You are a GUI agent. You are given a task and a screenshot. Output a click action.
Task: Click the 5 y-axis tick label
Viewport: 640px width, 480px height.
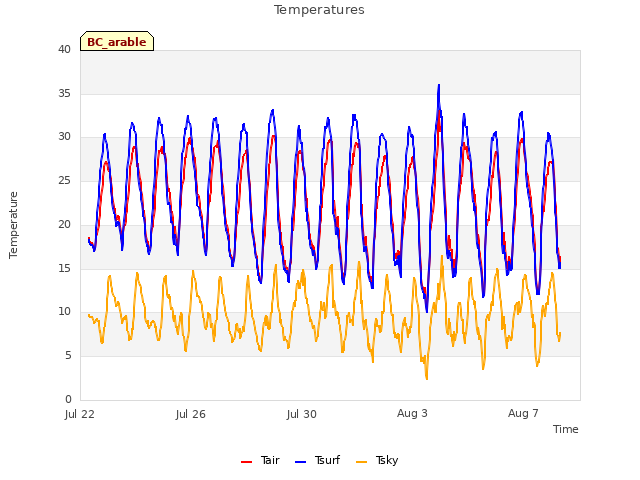point(68,356)
